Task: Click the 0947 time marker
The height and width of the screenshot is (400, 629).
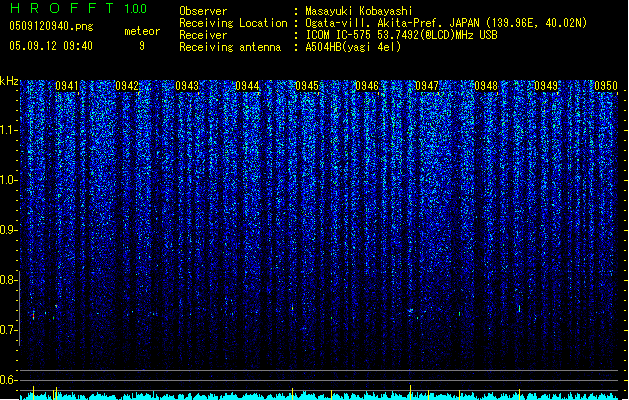Action: click(427, 86)
